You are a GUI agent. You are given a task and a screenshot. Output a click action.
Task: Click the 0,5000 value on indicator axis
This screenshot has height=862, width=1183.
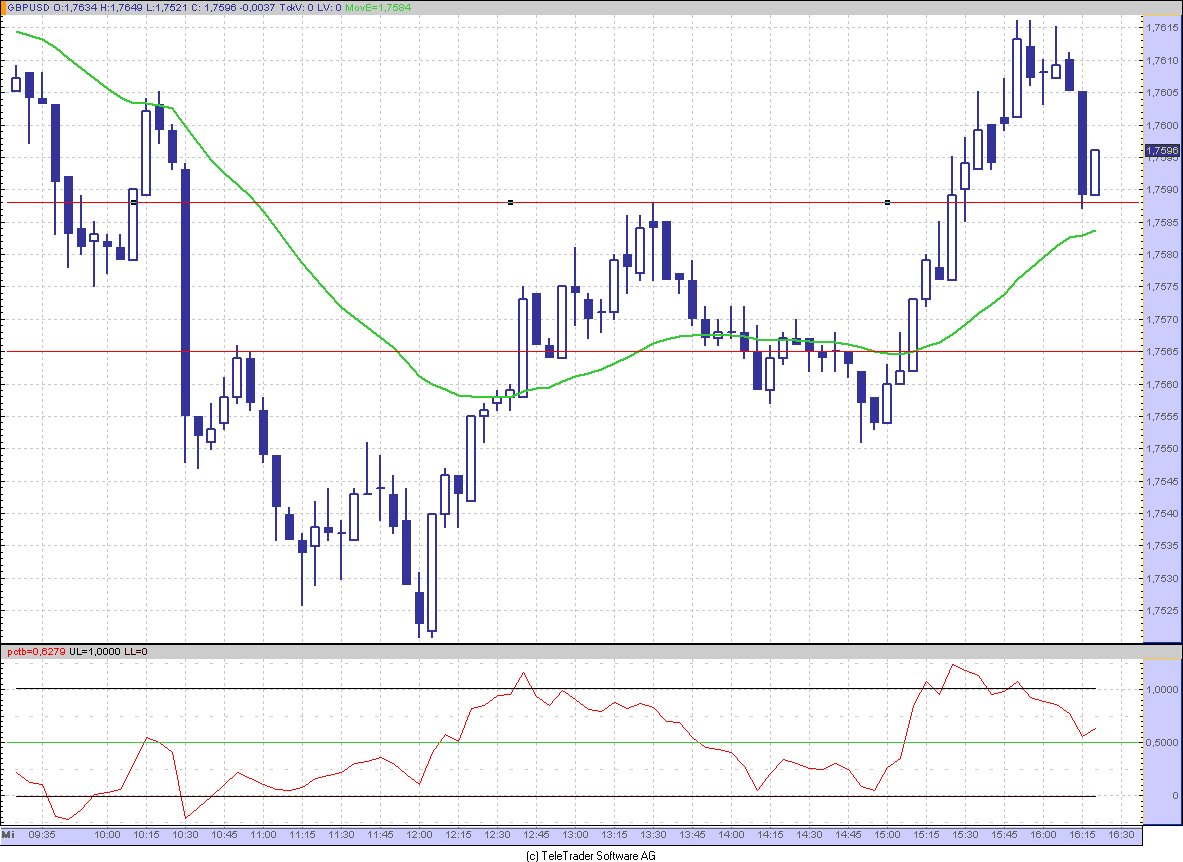pyautogui.click(x=1162, y=742)
